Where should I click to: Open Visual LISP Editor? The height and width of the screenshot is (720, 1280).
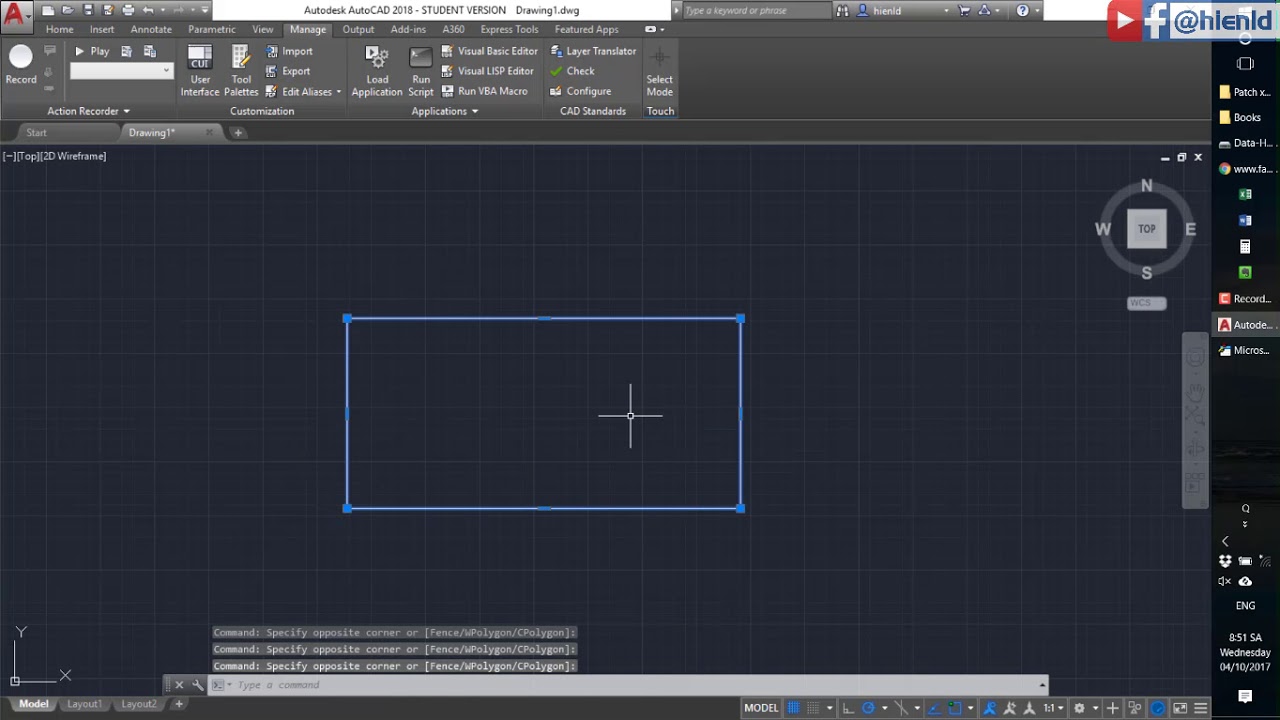(x=487, y=71)
